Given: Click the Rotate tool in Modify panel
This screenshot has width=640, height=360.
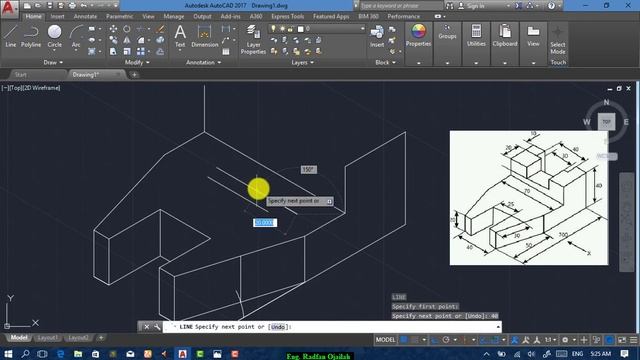Looking at the screenshot, I should click(x=127, y=29).
